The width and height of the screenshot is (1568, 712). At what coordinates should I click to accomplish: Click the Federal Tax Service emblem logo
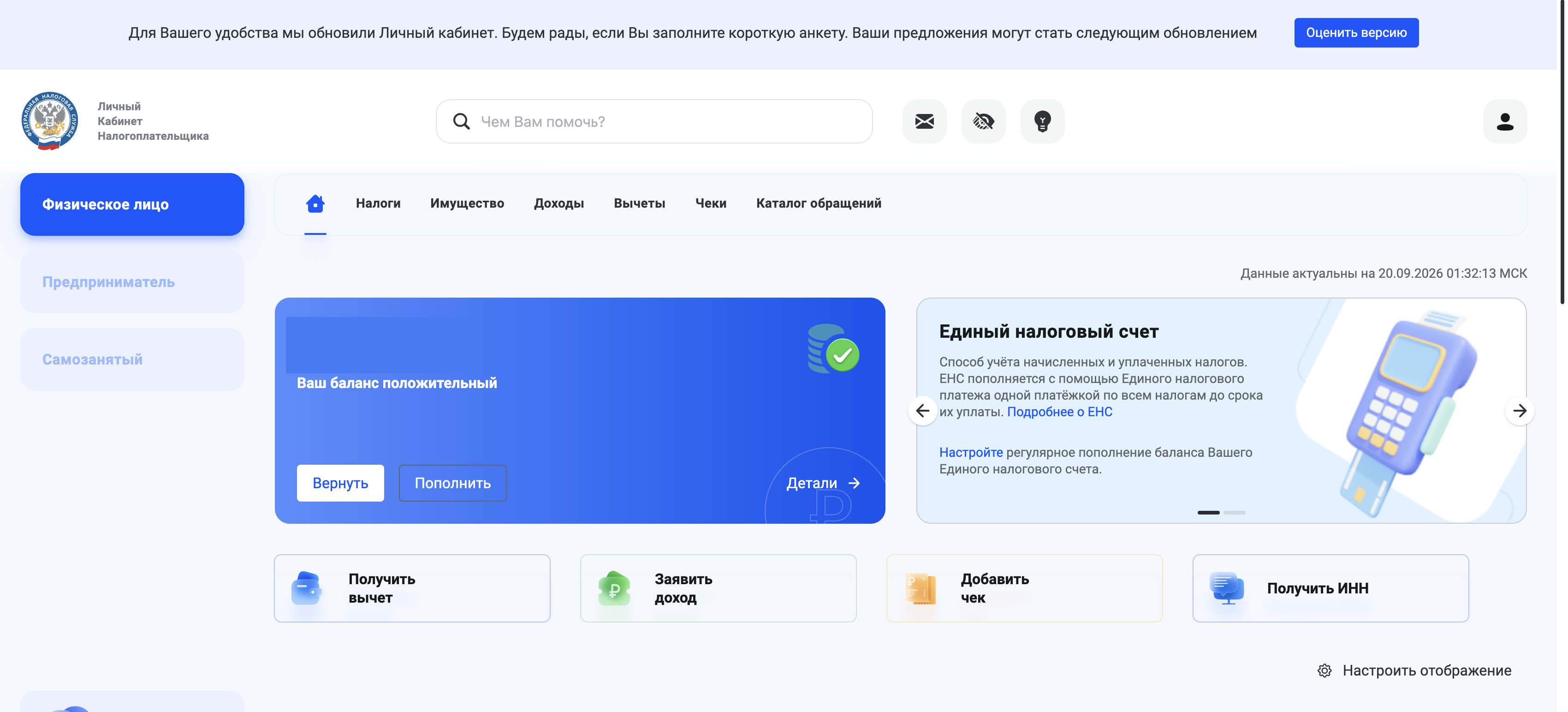pos(49,120)
